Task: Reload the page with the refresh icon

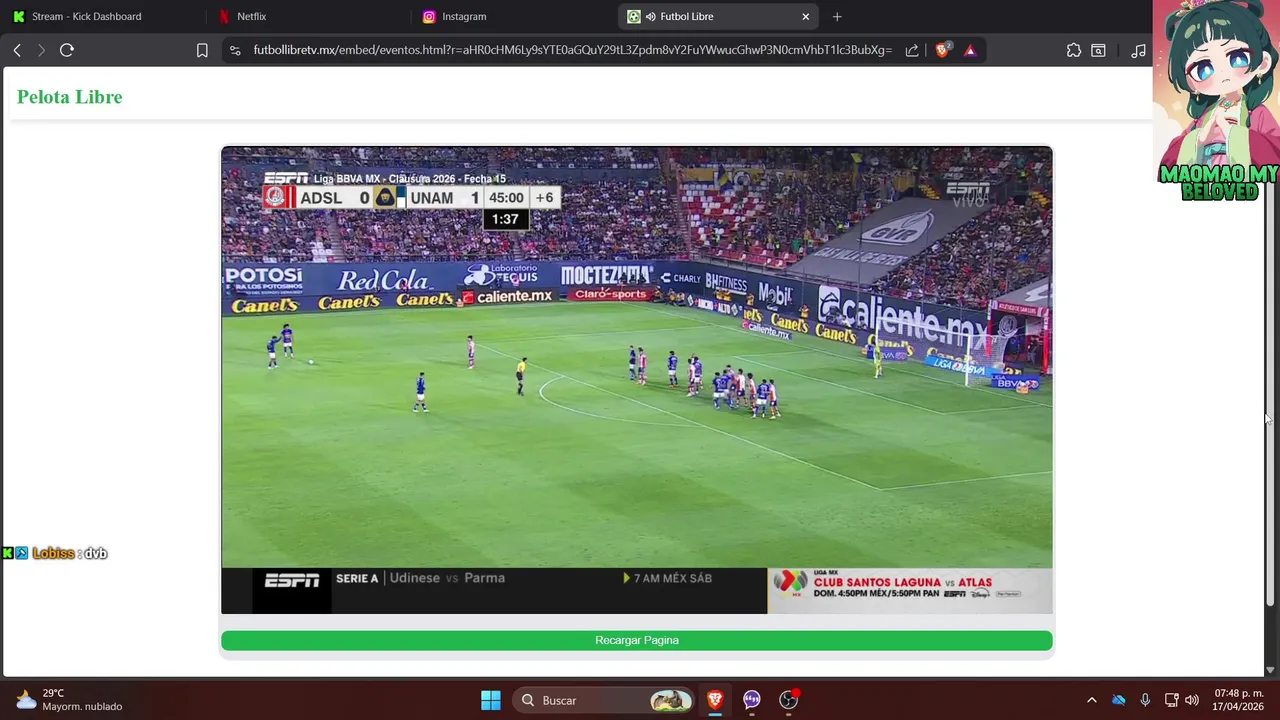Action: point(67,50)
